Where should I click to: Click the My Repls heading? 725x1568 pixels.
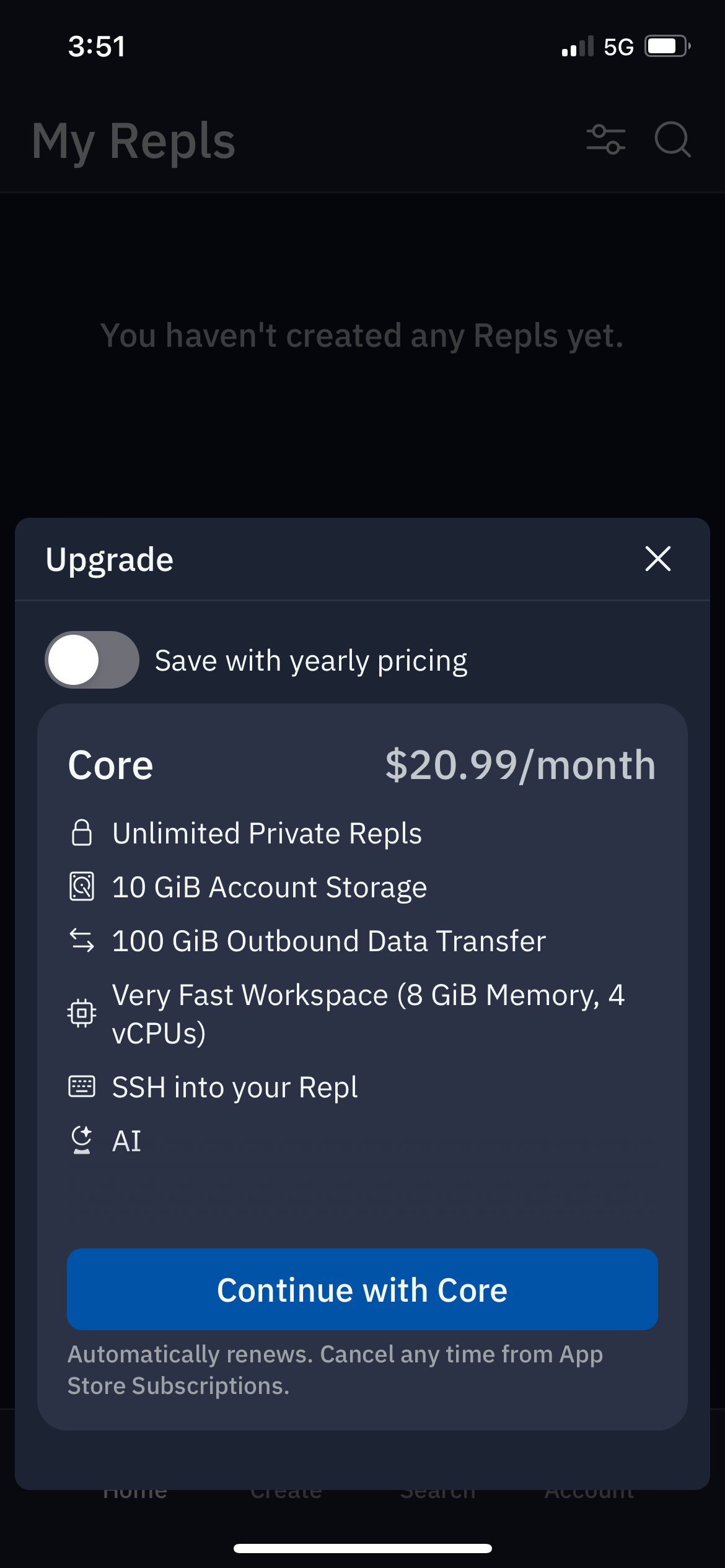(133, 141)
